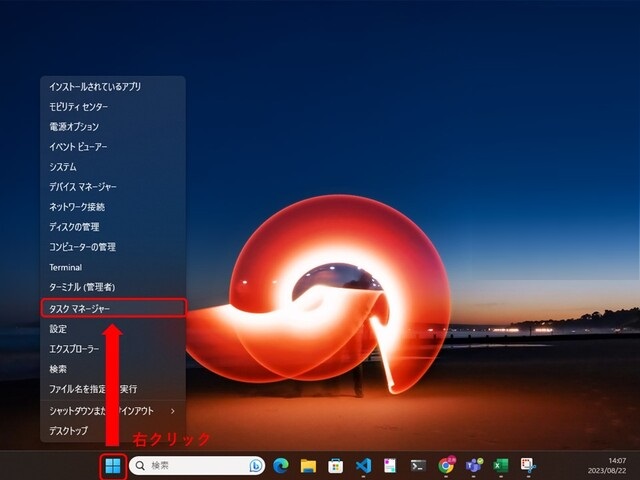The image size is (640, 480).
Task: Open Snipping Tool taskbar icon
Action: tap(528, 465)
